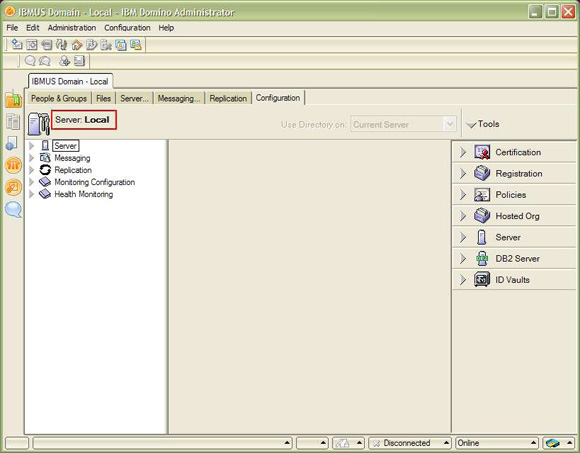This screenshot has height=453, width=580.
Task: Click the stacked documents sidebar icon
Action: [x=13, y=122]
